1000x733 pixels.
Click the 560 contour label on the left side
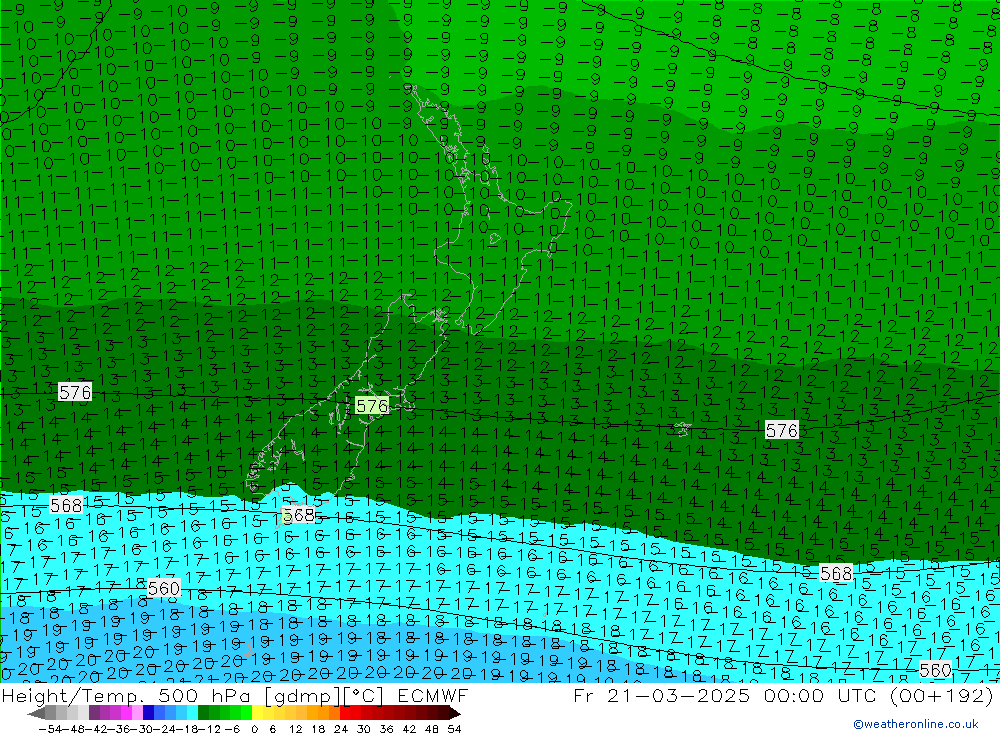pyautogui.click(x=163, y=588)
